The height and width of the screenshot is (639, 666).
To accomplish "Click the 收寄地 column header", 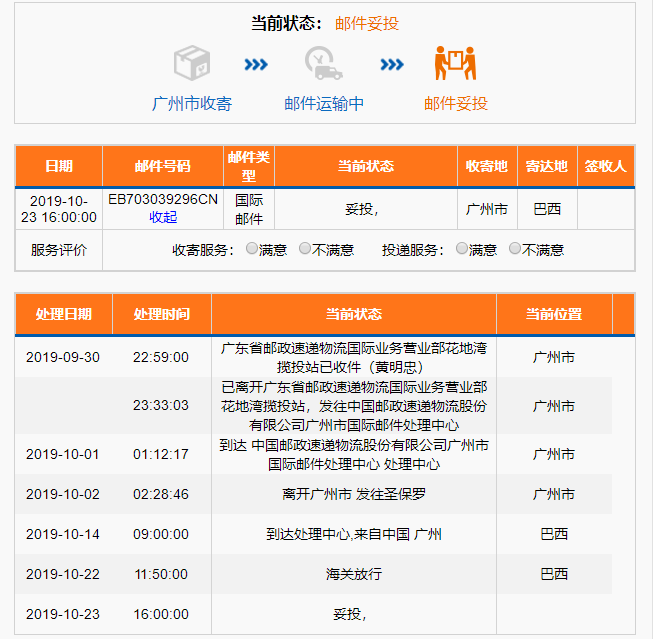I will tap(487, 166).
